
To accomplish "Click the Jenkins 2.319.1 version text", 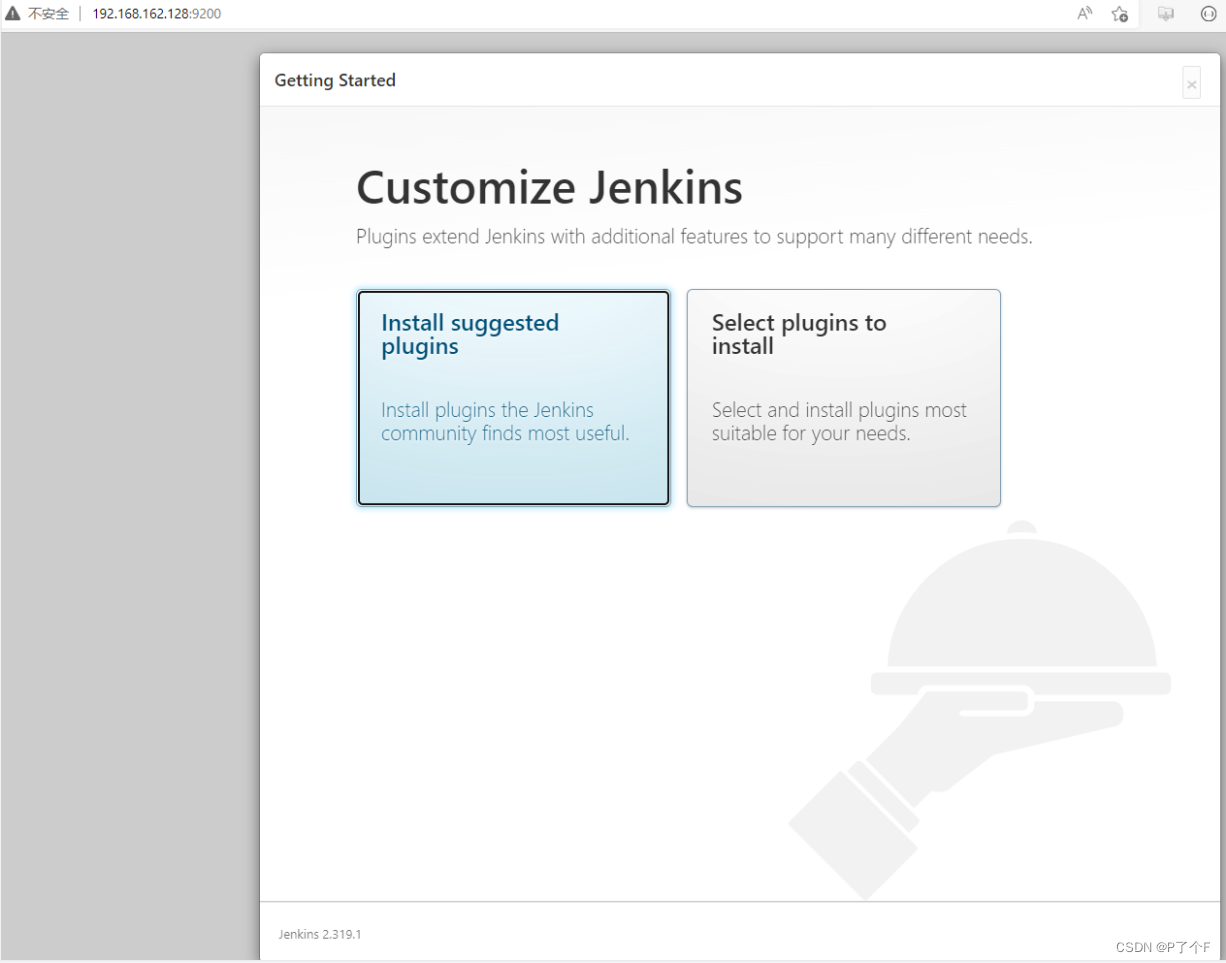I will point(320,934).
